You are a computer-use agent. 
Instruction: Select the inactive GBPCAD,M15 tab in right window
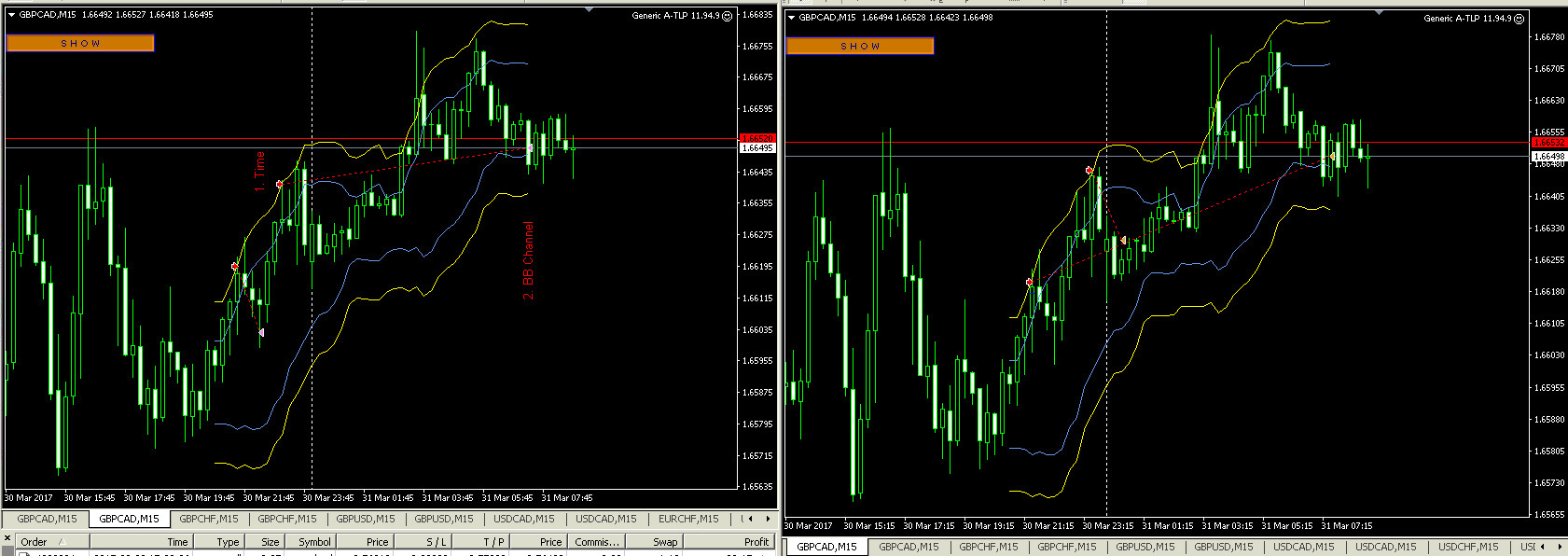coord(909,547)
